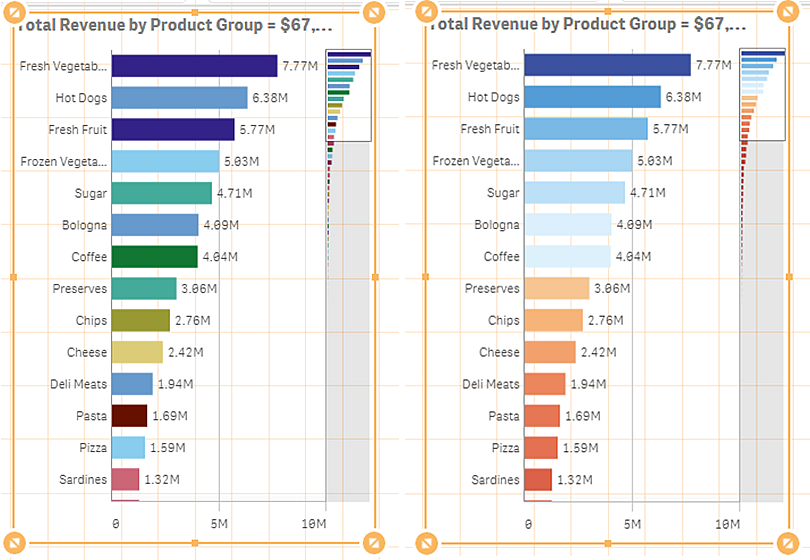The width and height of the screenshot is (810, 560).
Task: Click top-left corner resize handle of right chart
Action: 427,11
